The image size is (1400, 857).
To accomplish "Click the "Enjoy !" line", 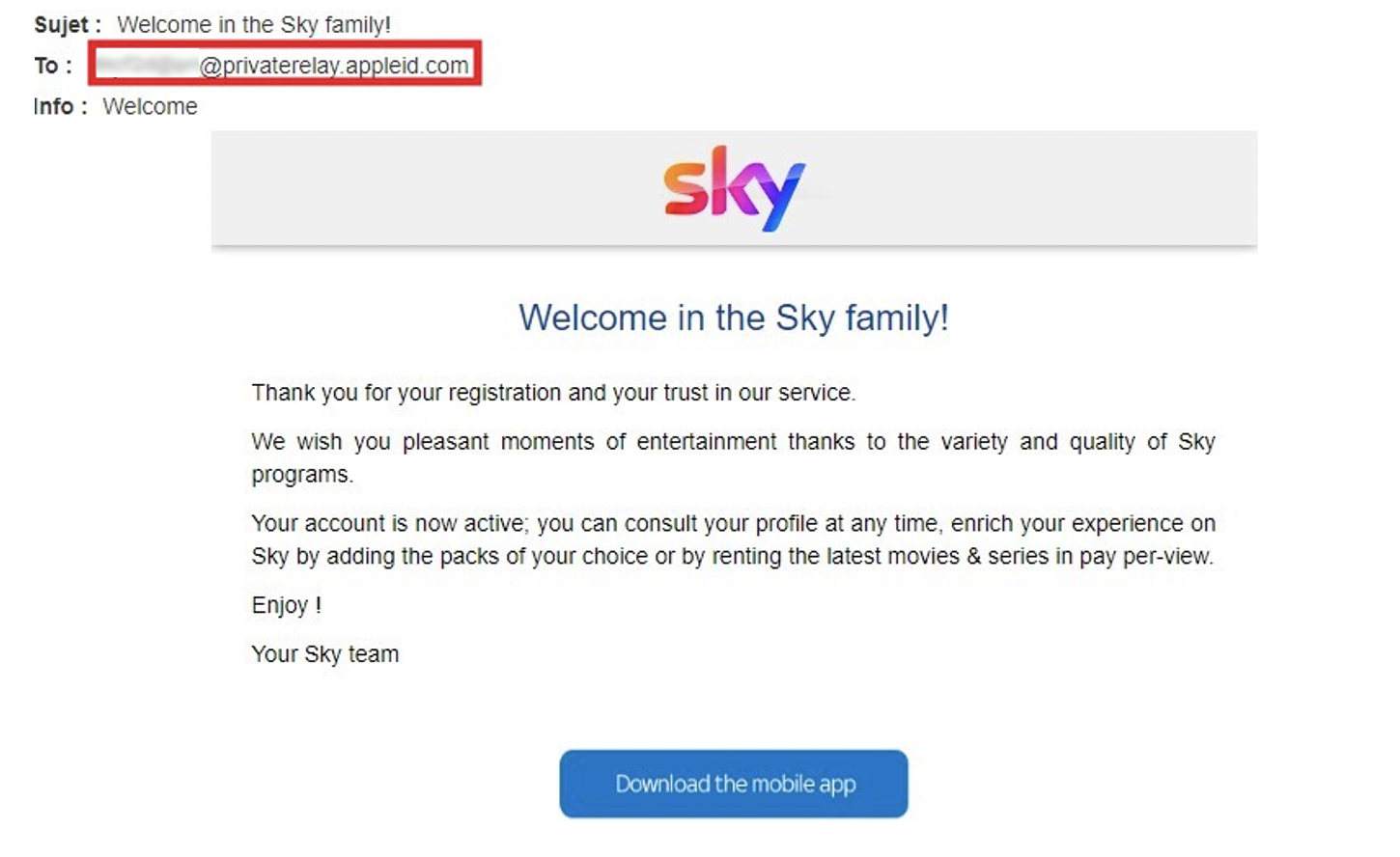I will tap(286, 605).
